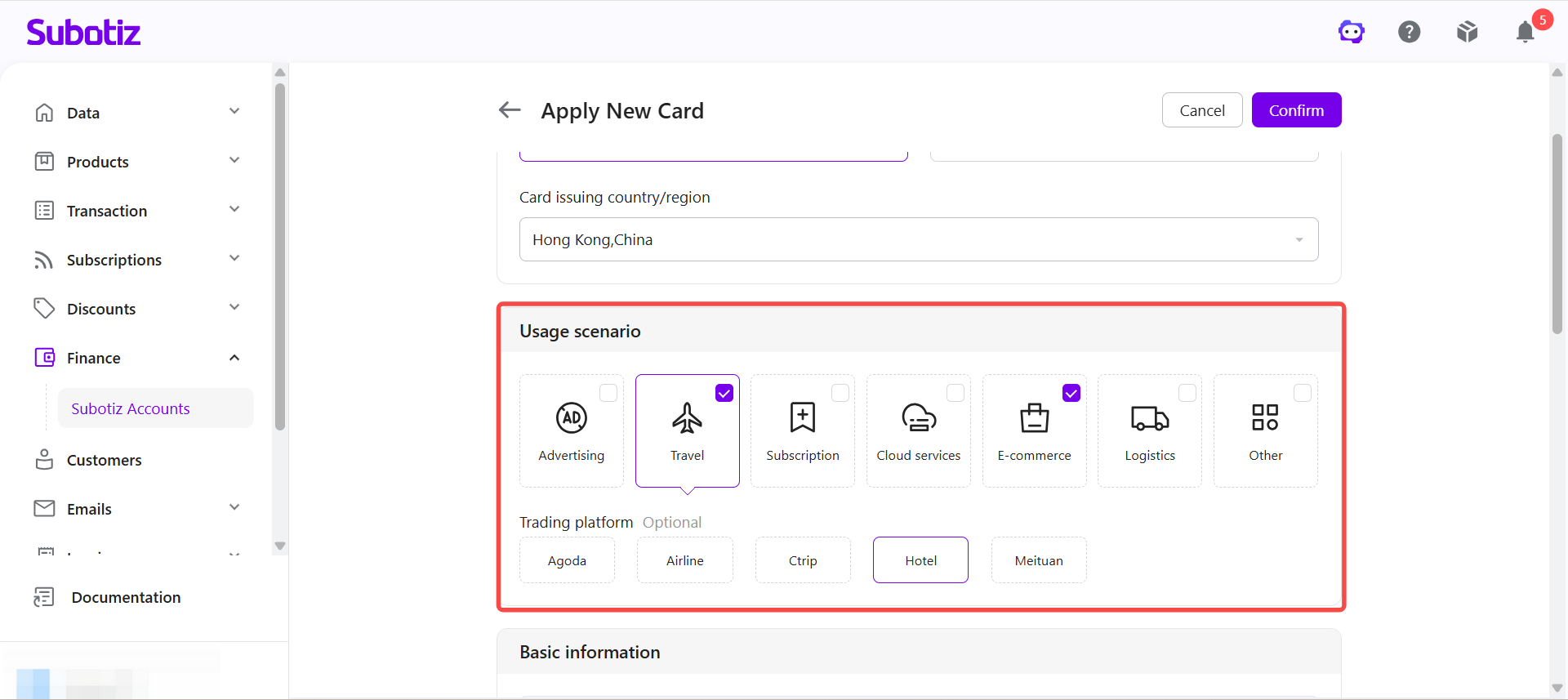Click the Other grid icon
This screenshot has width=1568, height=700.
click(1266, 417)
